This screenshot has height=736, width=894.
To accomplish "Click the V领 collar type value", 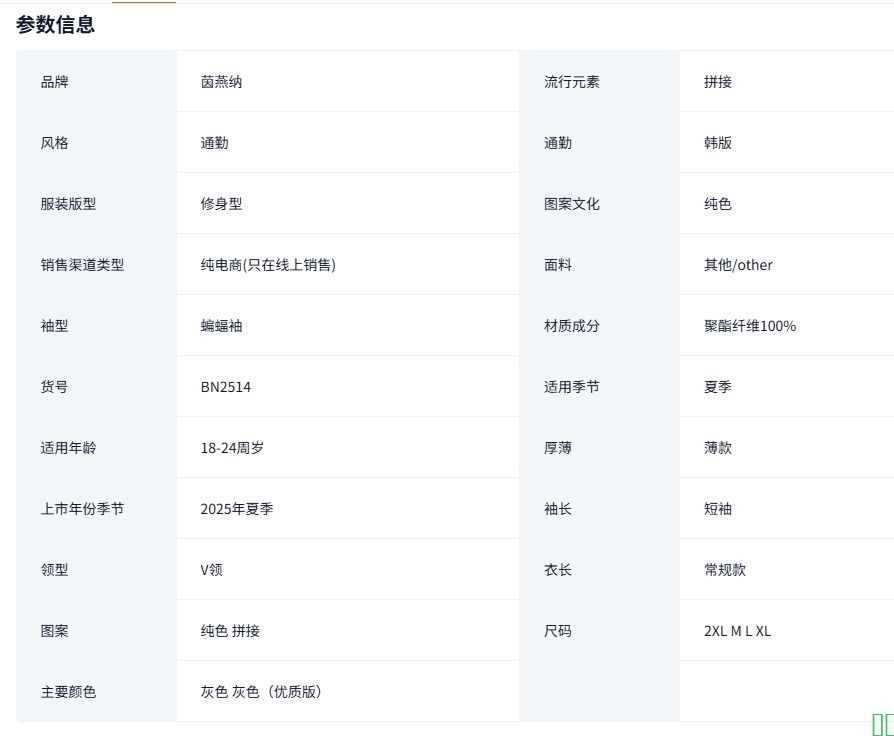I will click(211, 570).
